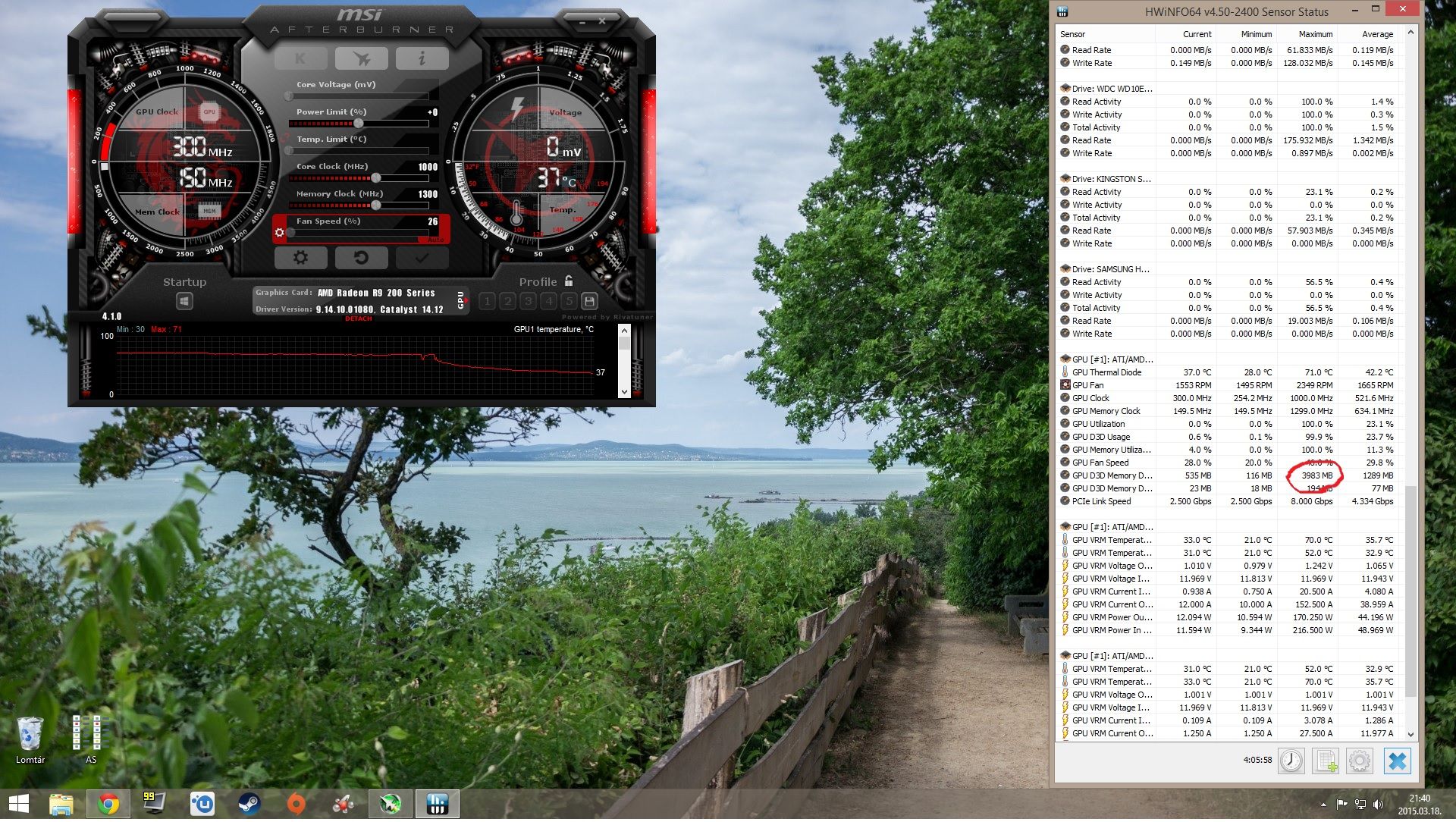Click the Temp. Limit slider handle
The height and width of the screenshot is (822, 1456).
coord(289,151)
